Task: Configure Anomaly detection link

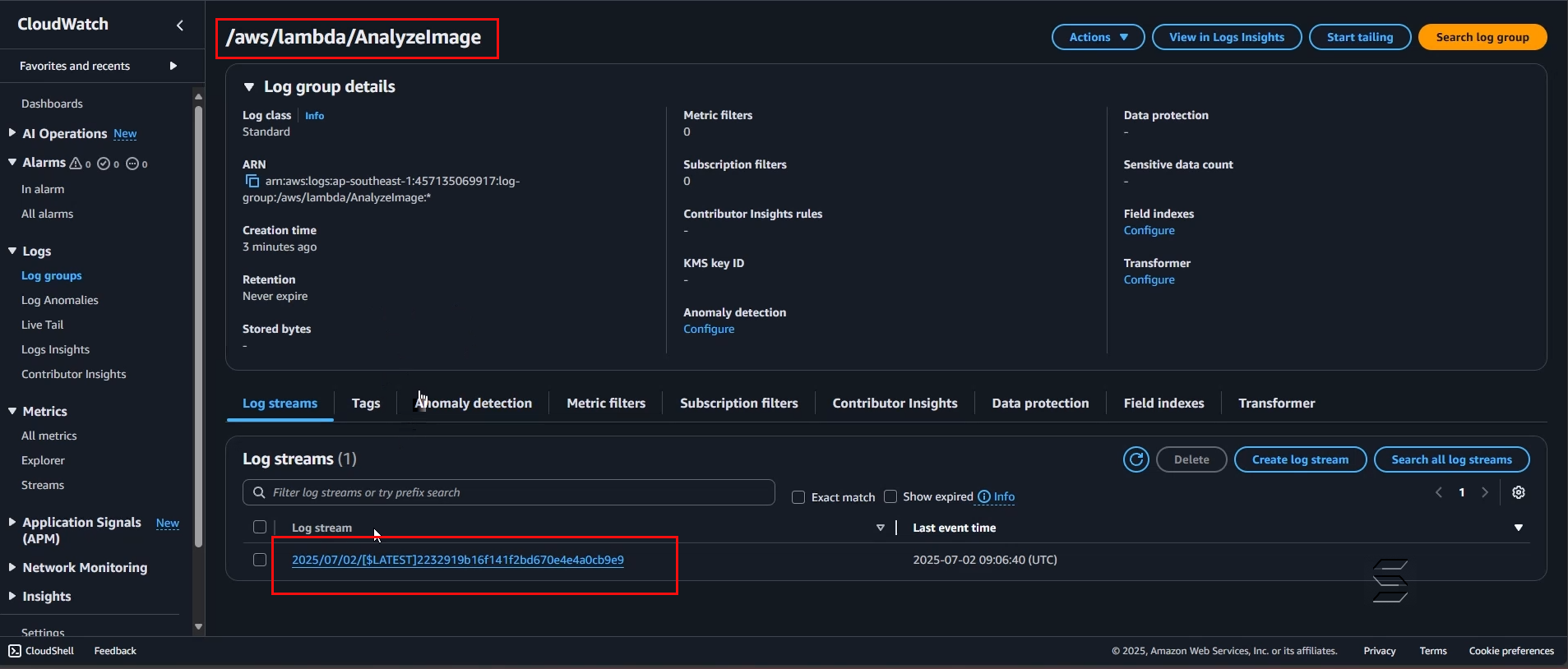Action: coord(709,329)
